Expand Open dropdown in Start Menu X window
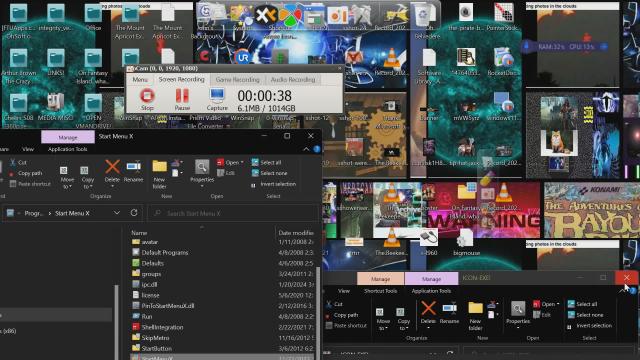The width and height of the screenshot is (640, 360). pos(242,162)
